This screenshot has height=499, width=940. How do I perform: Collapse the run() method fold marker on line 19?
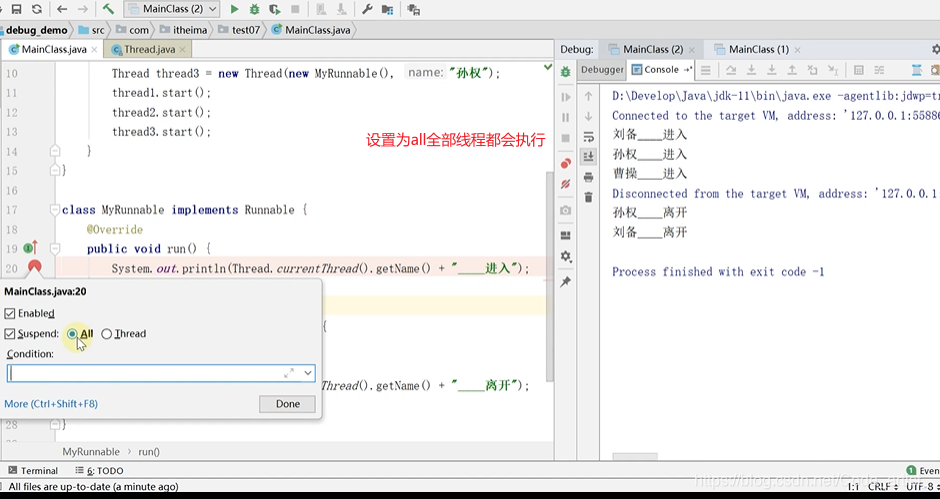pos(55,248)
